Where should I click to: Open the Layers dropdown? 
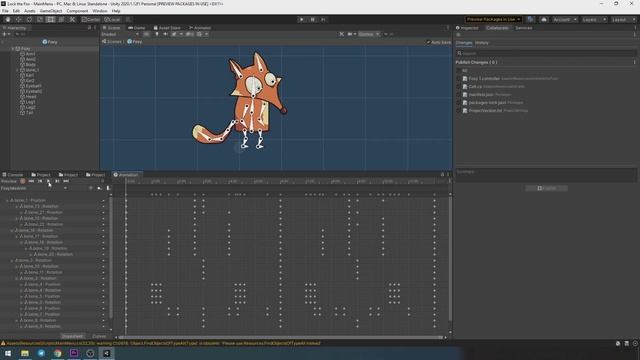click(x=594, y=19)
